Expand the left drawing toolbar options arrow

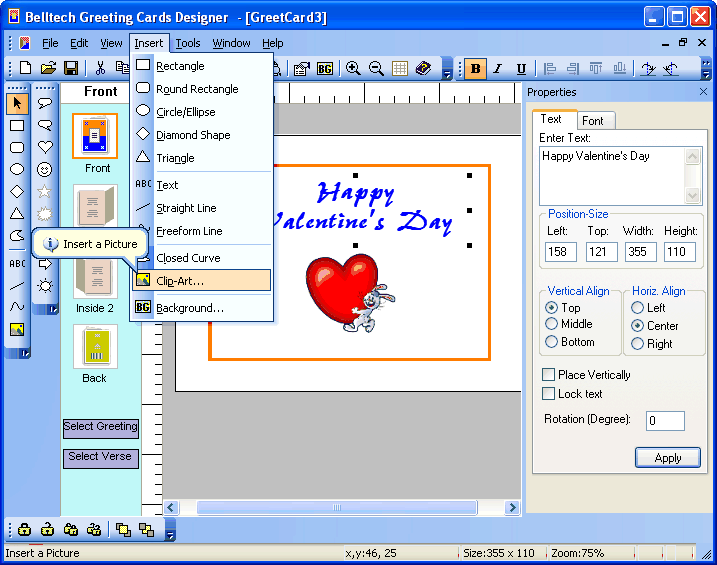pos(24,353)
